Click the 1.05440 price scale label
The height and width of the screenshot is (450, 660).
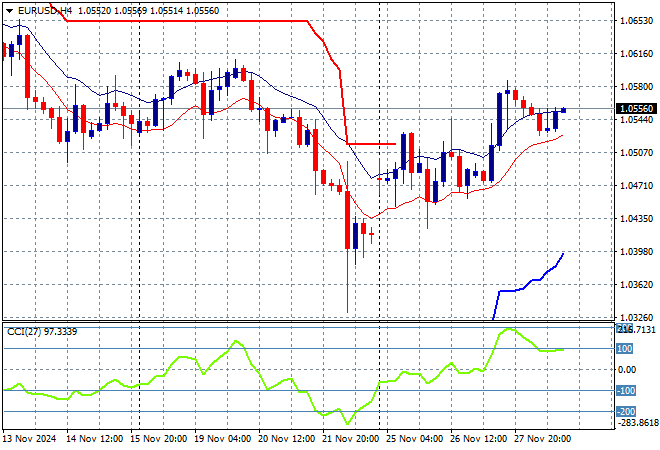[x=636, y=120]
